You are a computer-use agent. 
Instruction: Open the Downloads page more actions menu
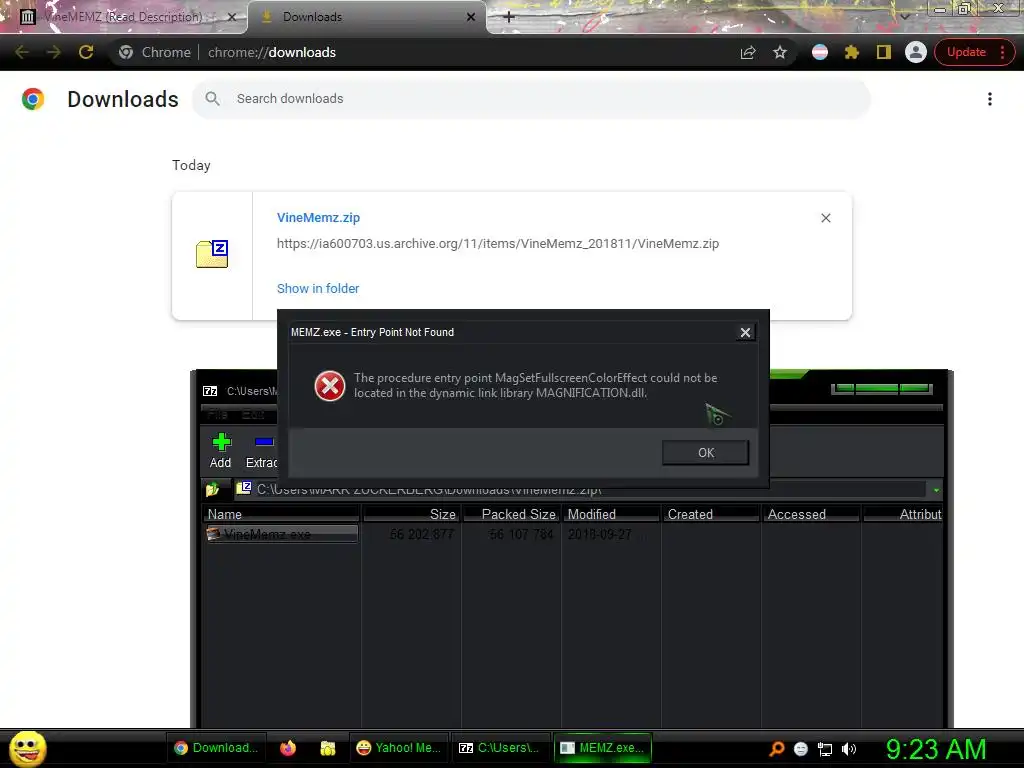tap(989, 99)
